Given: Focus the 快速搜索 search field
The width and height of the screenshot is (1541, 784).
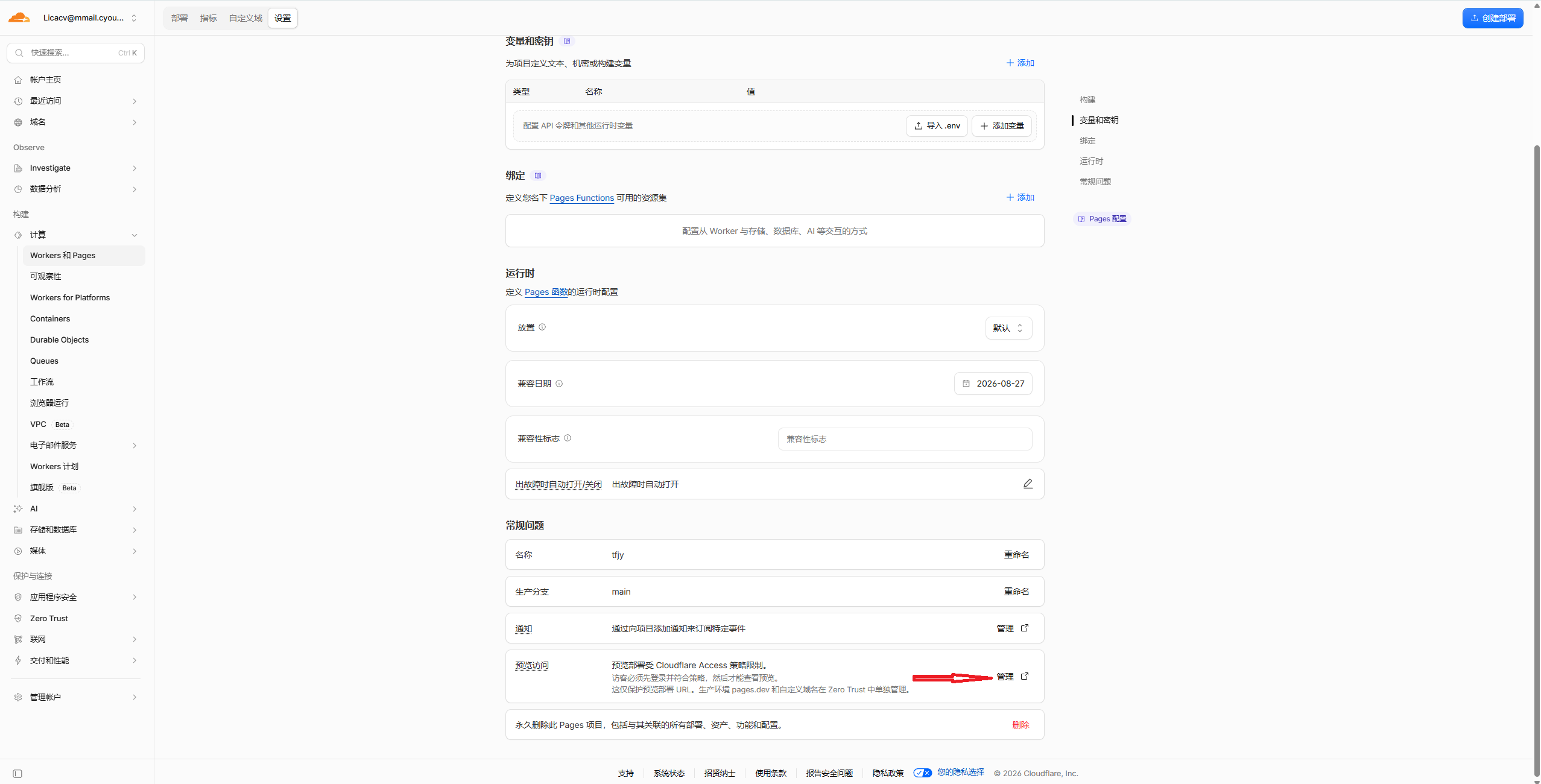Looking at the screenshot, I should pos(76,52).
